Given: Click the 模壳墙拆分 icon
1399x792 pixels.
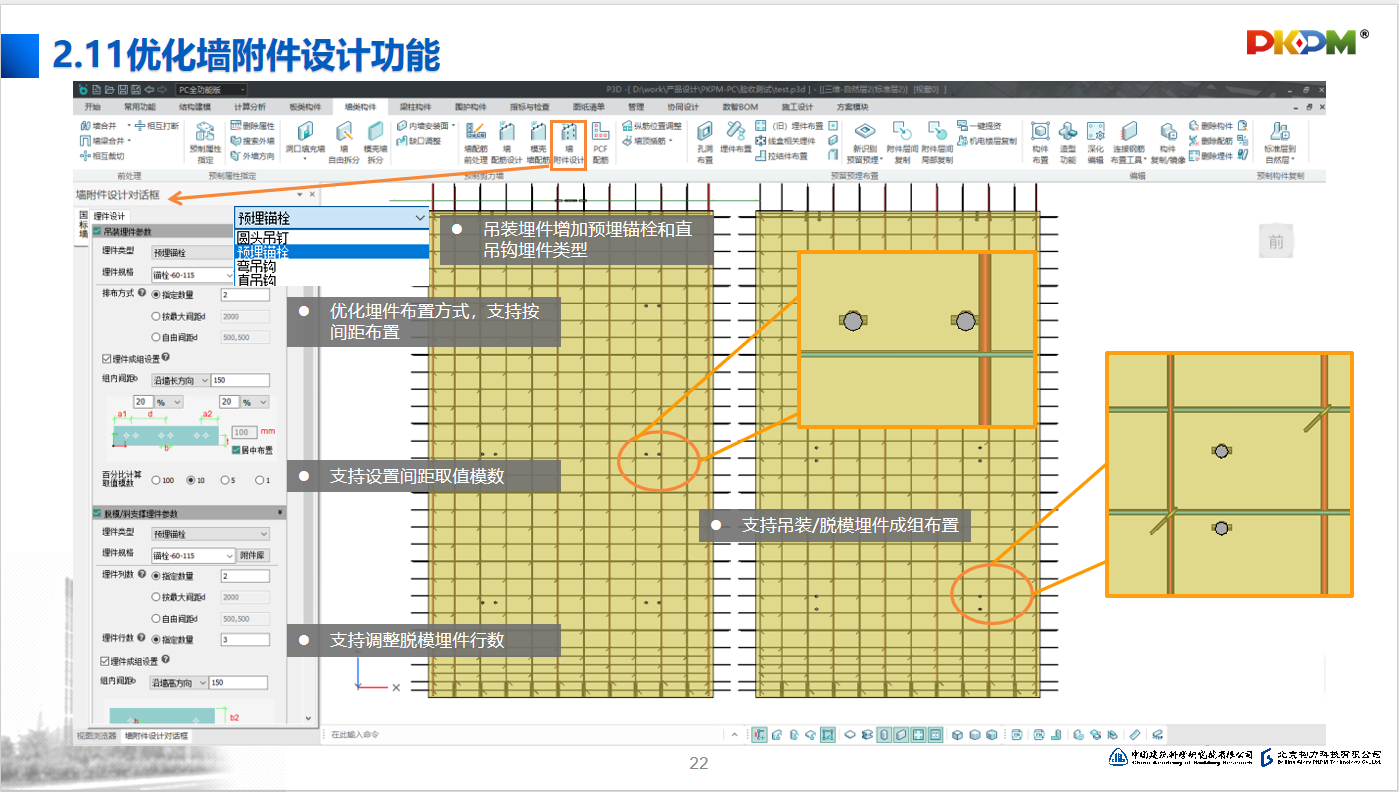Looking at the screenshot, I should pyautogui.click(x=375, y=142).
